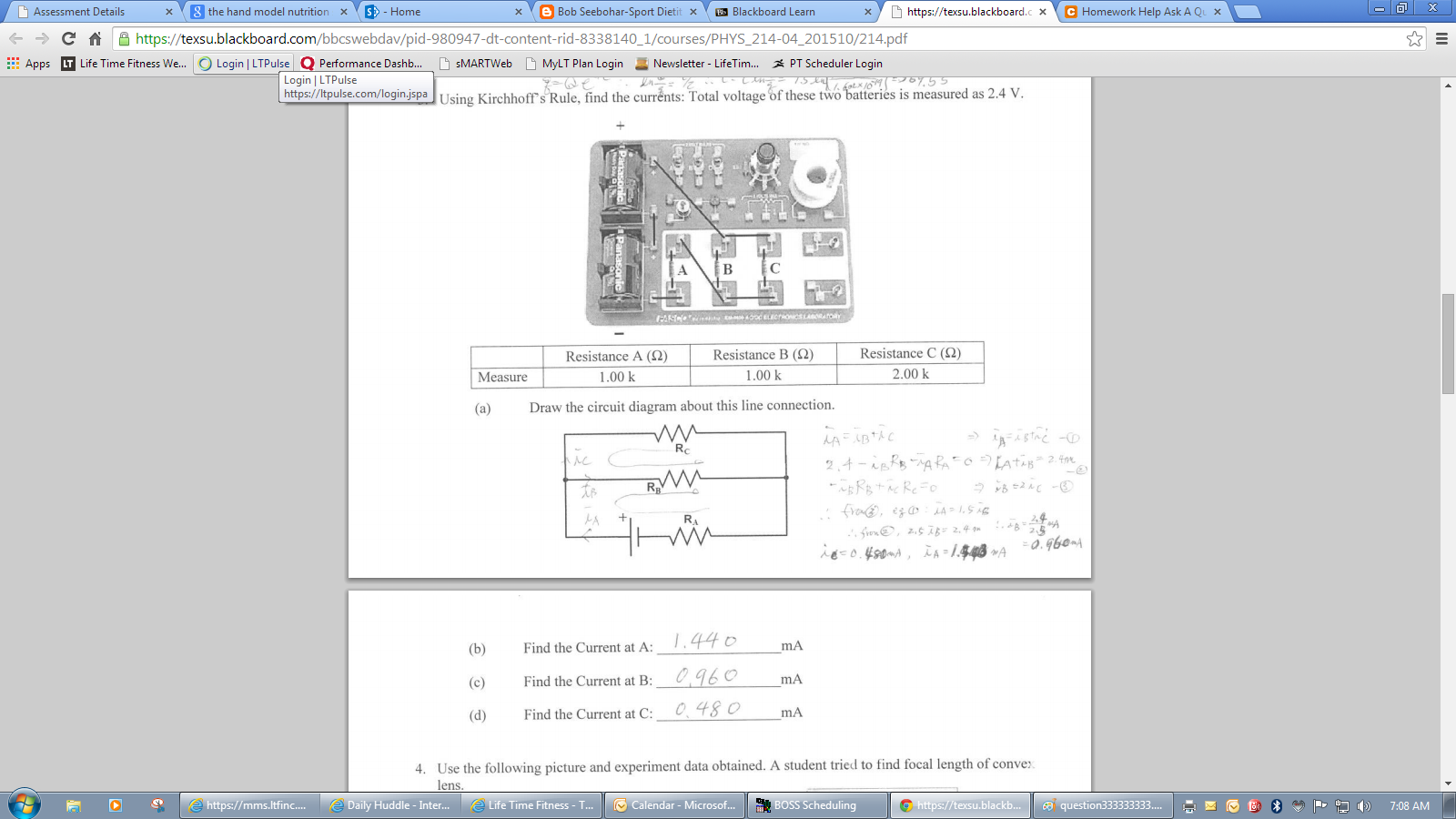Switch to BOSS Scheduling taskbar window

[816, 805]
